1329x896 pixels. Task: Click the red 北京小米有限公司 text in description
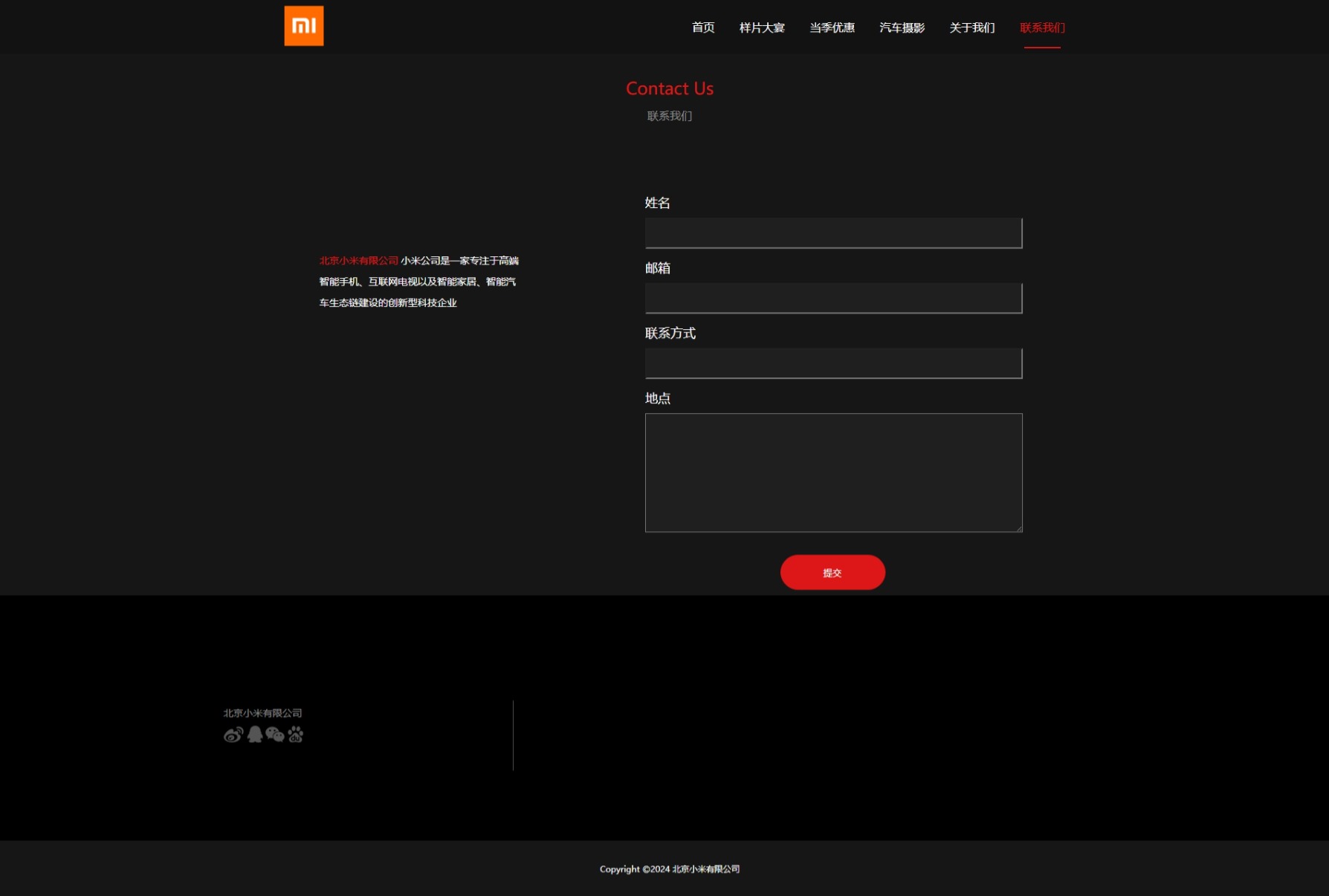(x=359, y=261)
